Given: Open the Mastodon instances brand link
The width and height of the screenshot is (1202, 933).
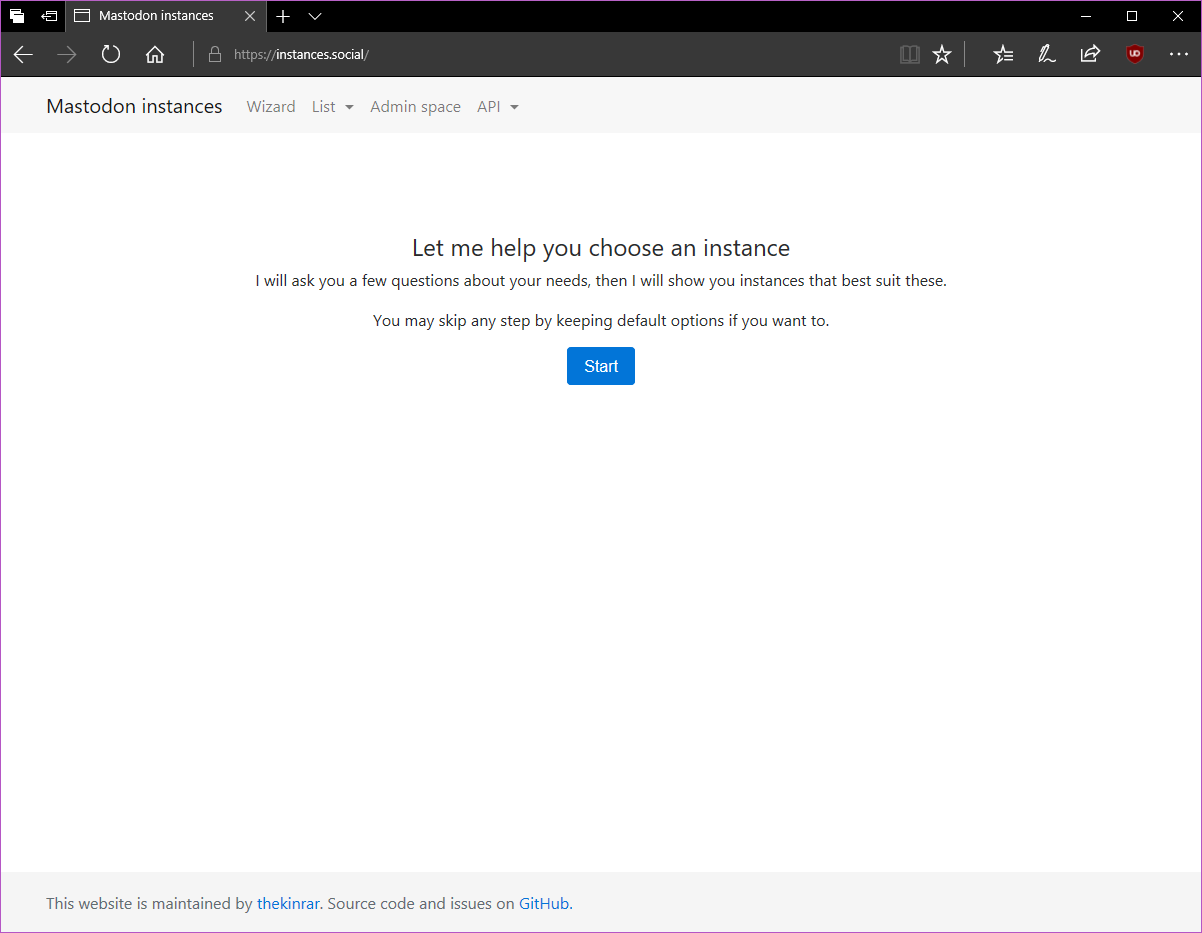Looking at the screenshot, I should (x=134, y=106).
